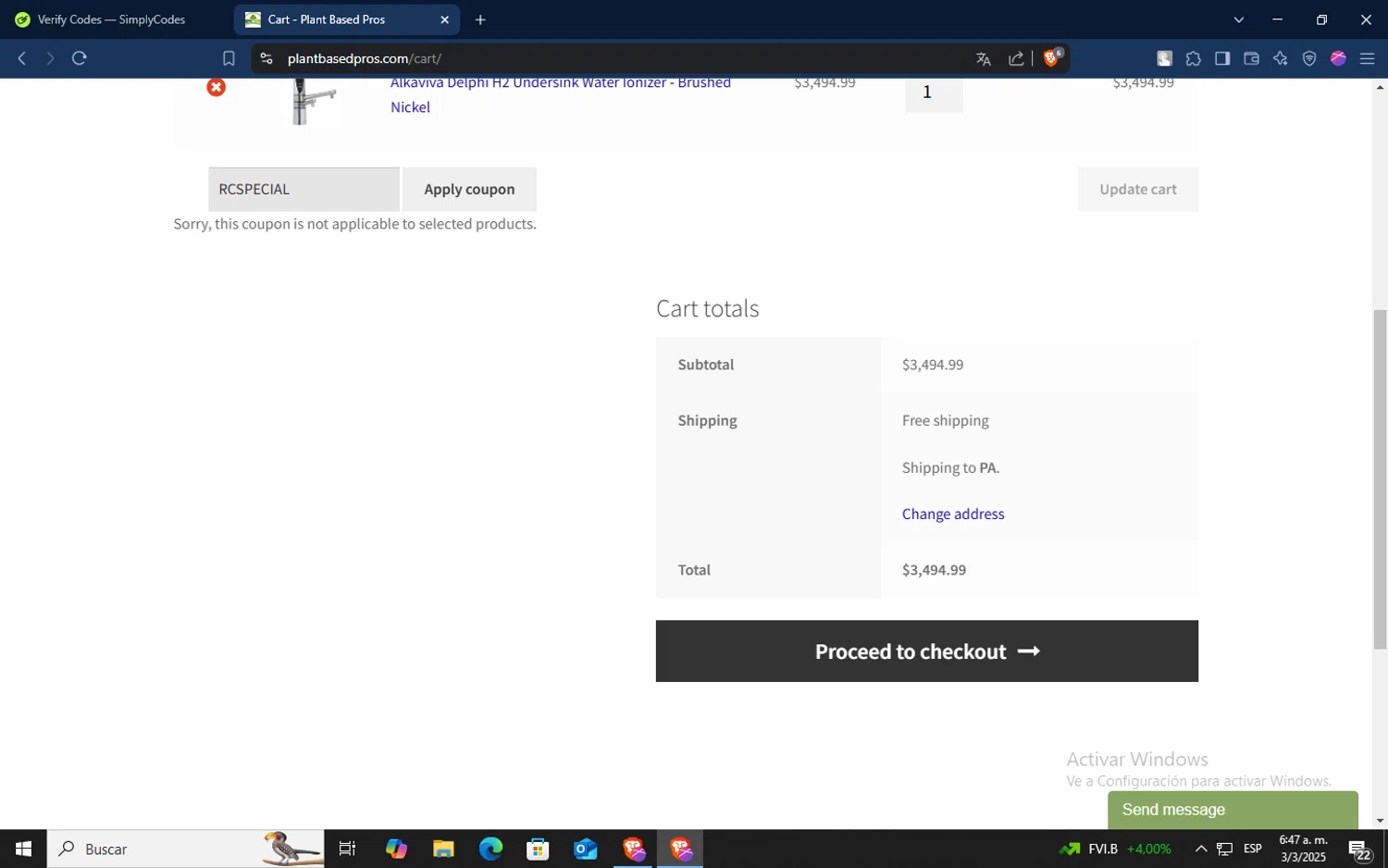This screenshot has width=1388, height=868.
Task: Open Task View in the taskbar
Action: tap(347, 849)
